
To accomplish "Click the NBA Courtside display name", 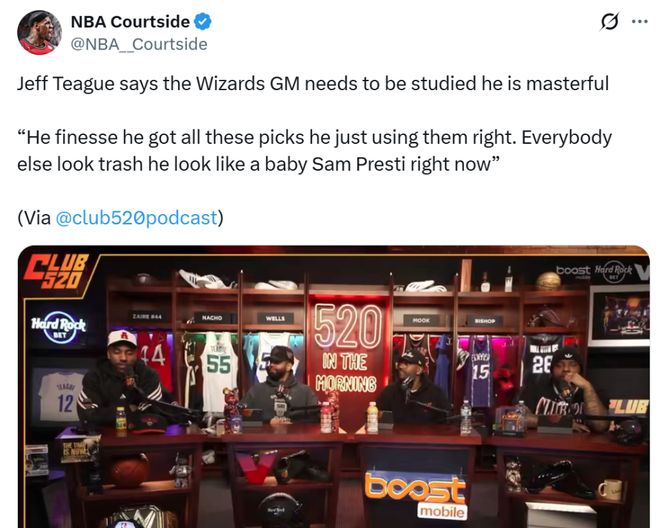I will (130, 21).
